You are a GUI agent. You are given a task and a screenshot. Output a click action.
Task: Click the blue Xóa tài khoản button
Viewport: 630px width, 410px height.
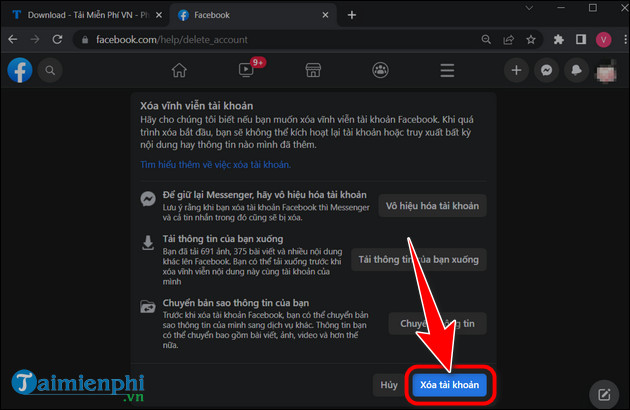(x=449, y=385)
